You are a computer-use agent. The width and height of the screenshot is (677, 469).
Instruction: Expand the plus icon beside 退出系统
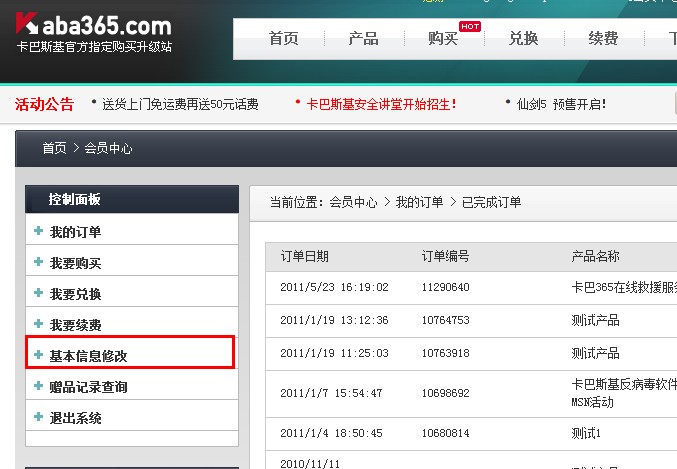(38, 417)
